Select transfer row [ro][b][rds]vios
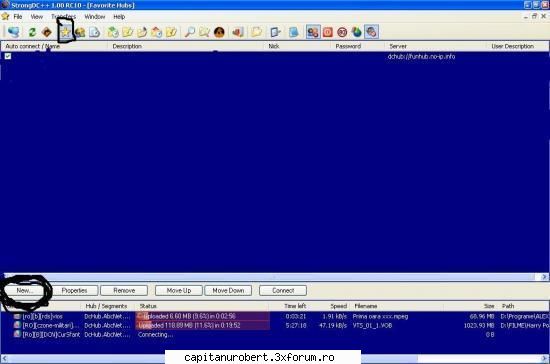This screenshot has width=550, height=364. [x=275, y=316]
